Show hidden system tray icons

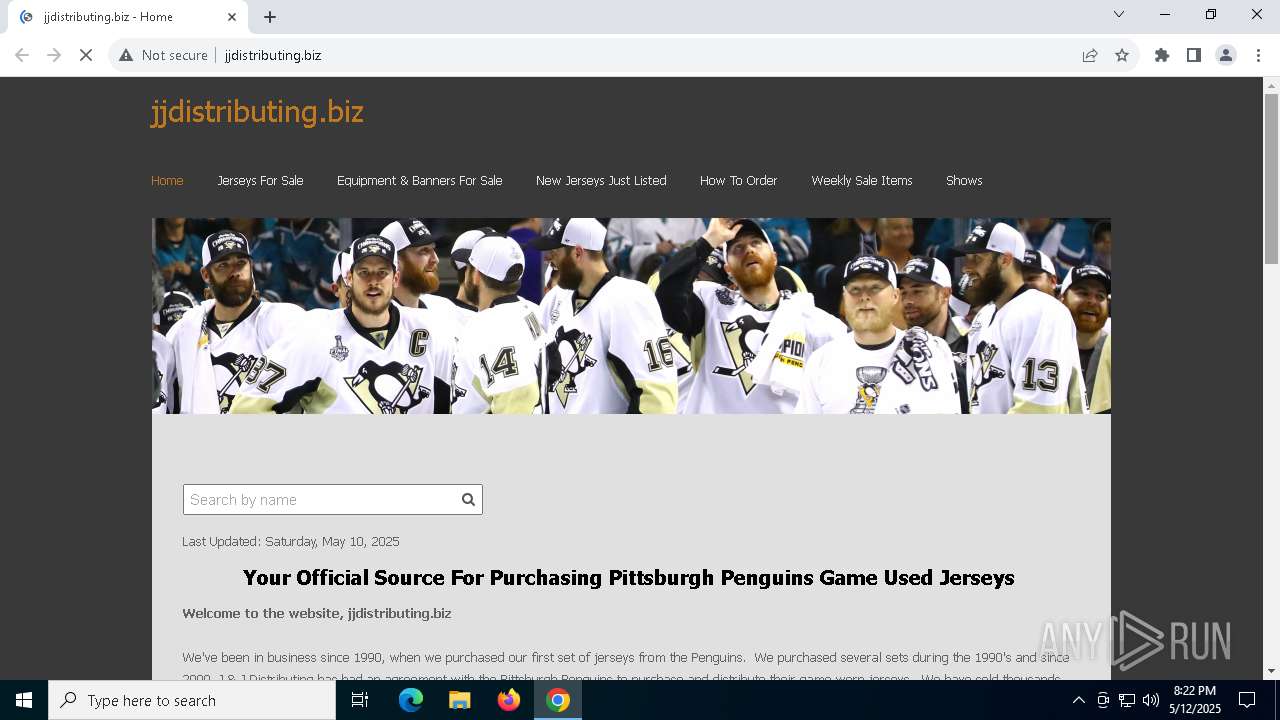click(1078, 700)
